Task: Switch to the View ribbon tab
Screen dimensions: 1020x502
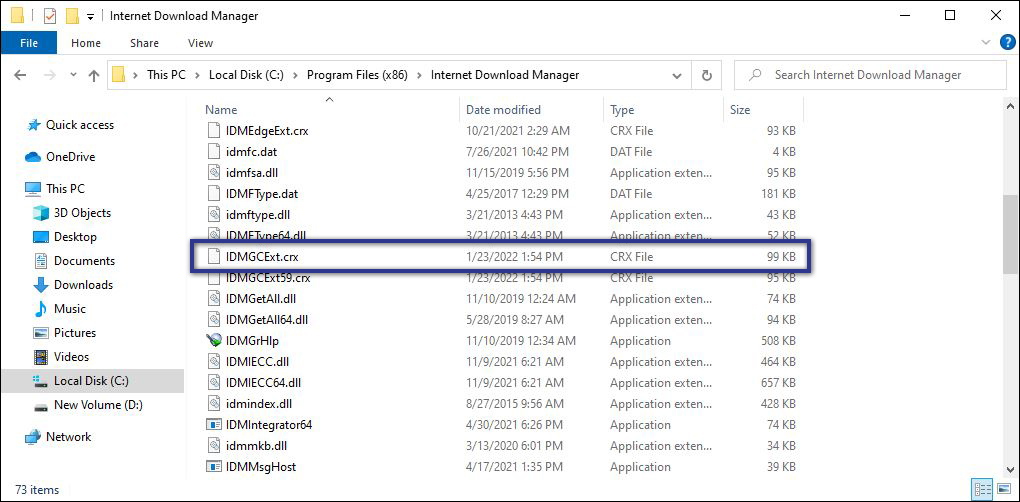Action: [x=200, y=43]
